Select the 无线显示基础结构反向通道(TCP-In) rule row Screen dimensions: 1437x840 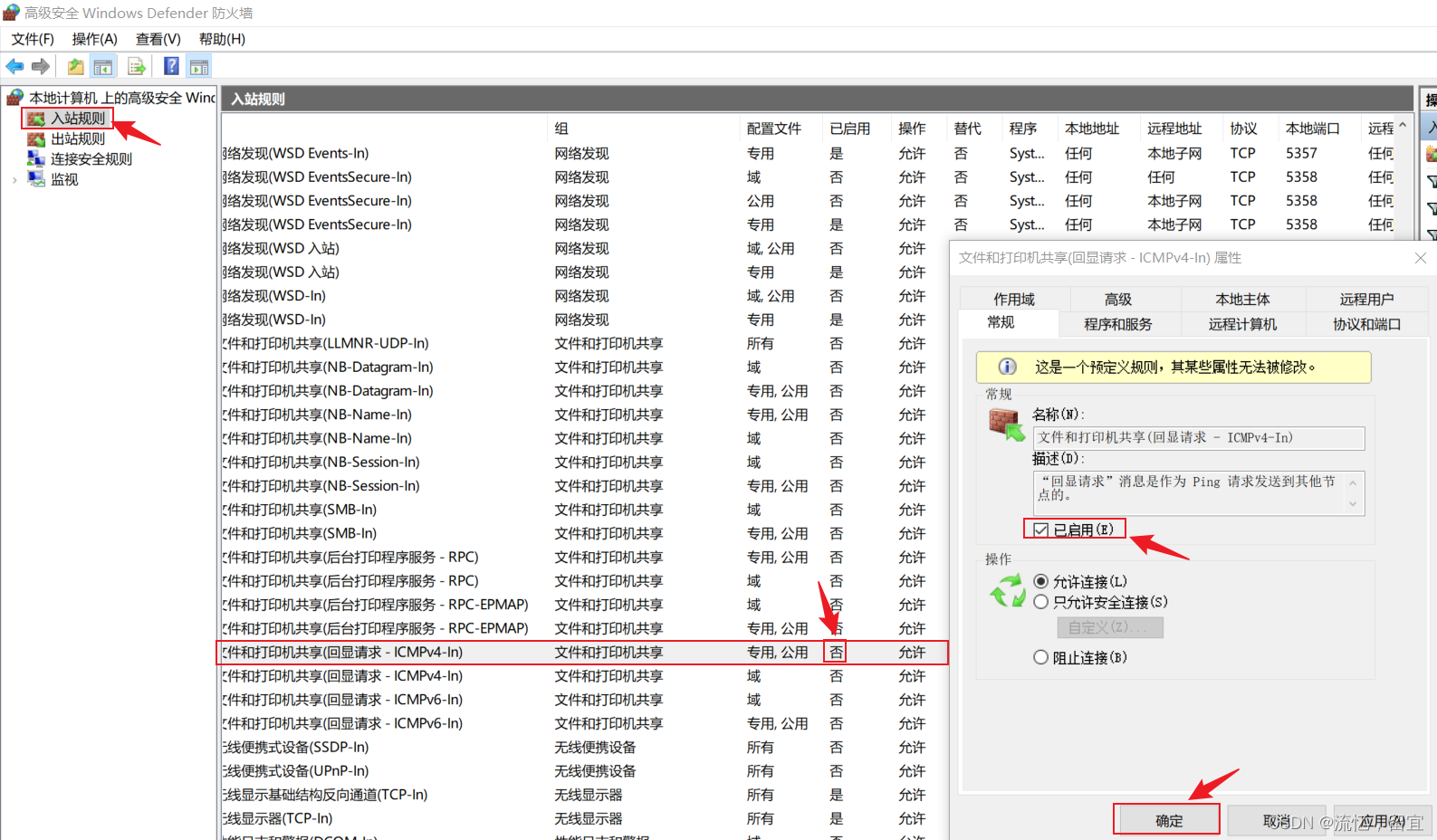tap(584, 795)
